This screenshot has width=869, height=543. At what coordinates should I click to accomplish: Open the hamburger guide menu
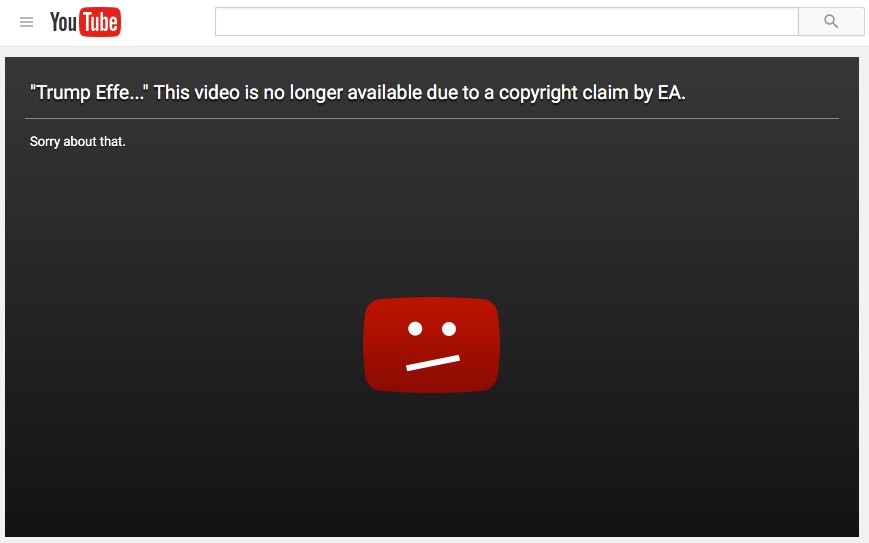26,22
